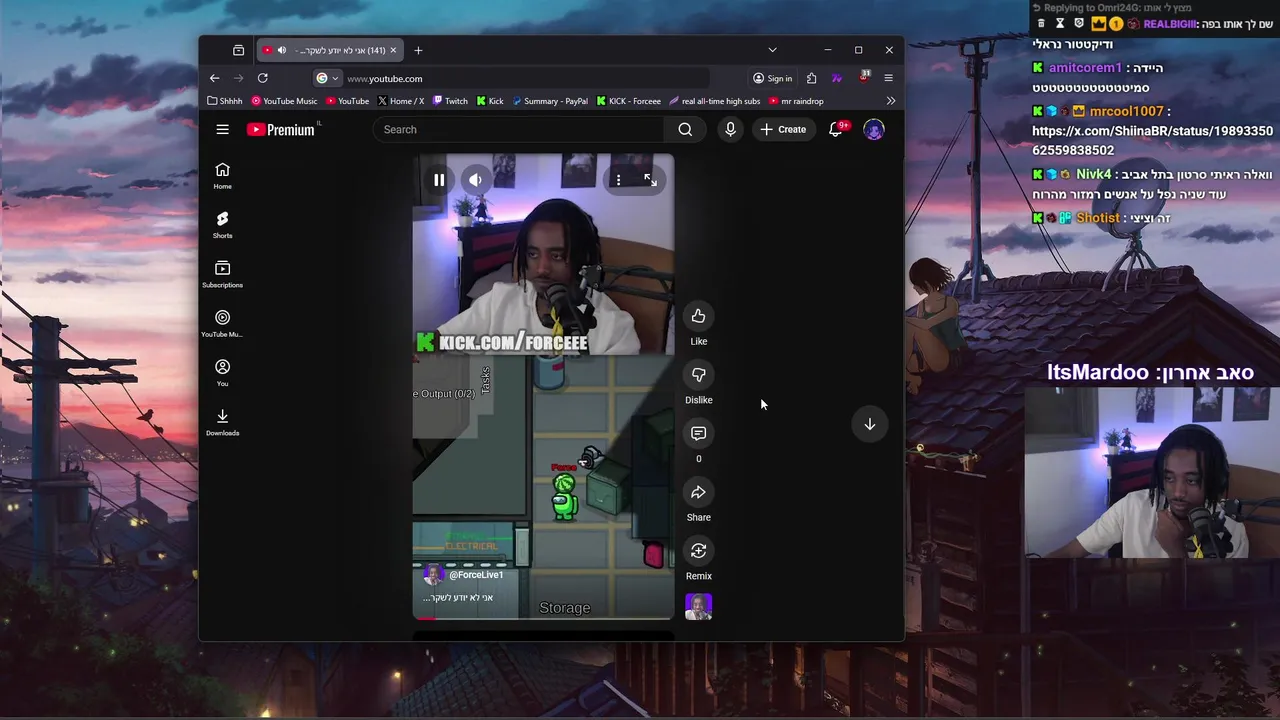Remix this Short
Image resolution: width=1280 pixels, height=720 pixels.
[698, 551]
